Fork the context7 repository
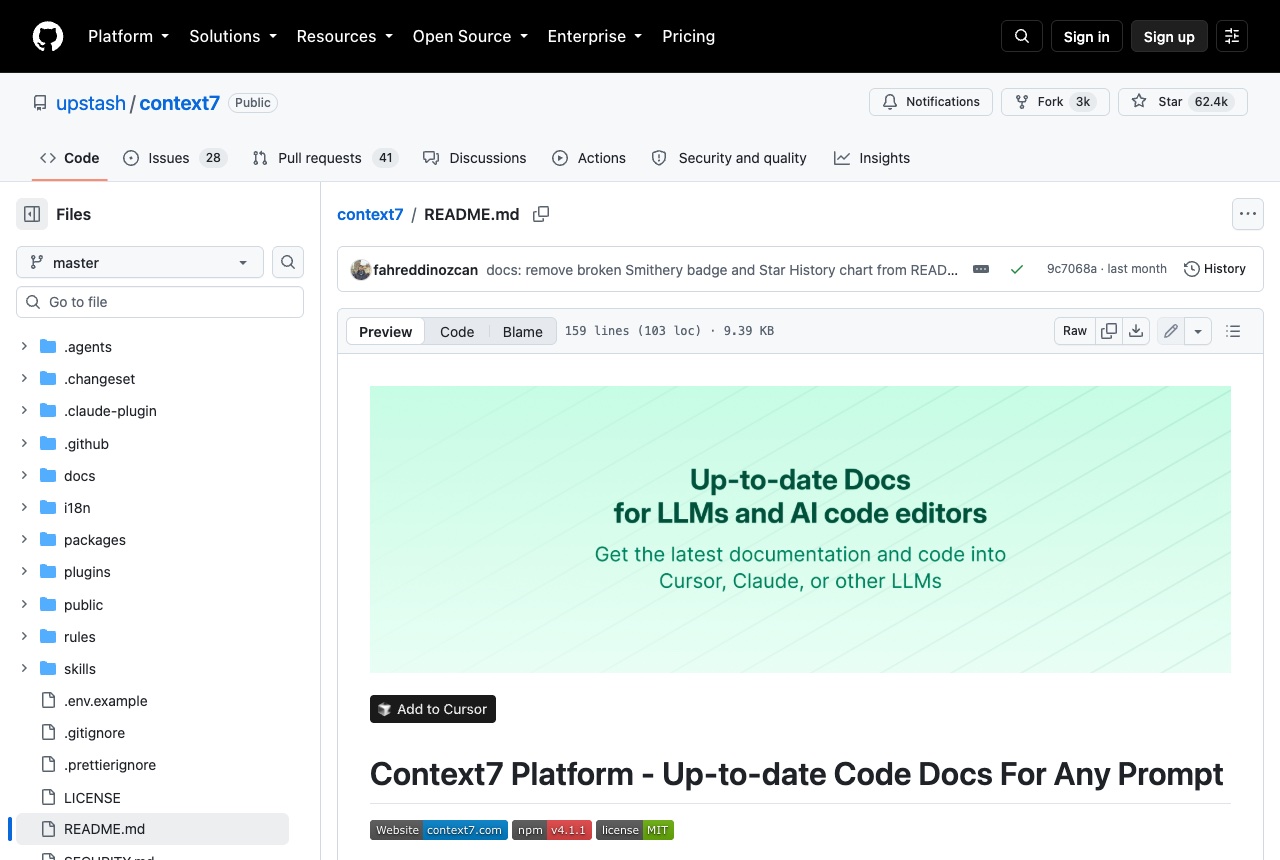The height and width of the screenshot is (860, 1280). pos(1055,102)
